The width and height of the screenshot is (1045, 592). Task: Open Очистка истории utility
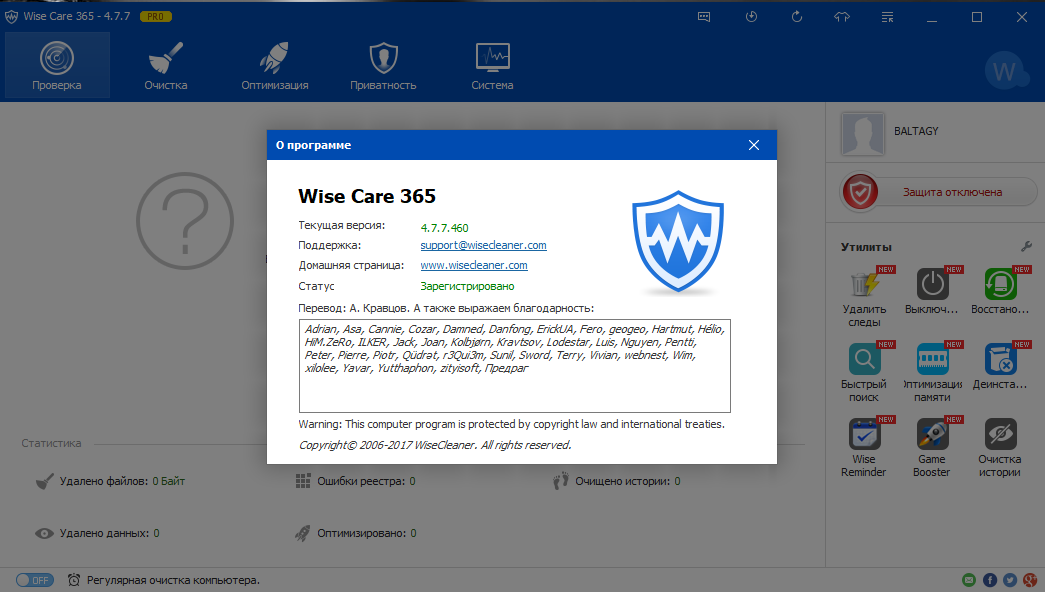click(1000, 448)
